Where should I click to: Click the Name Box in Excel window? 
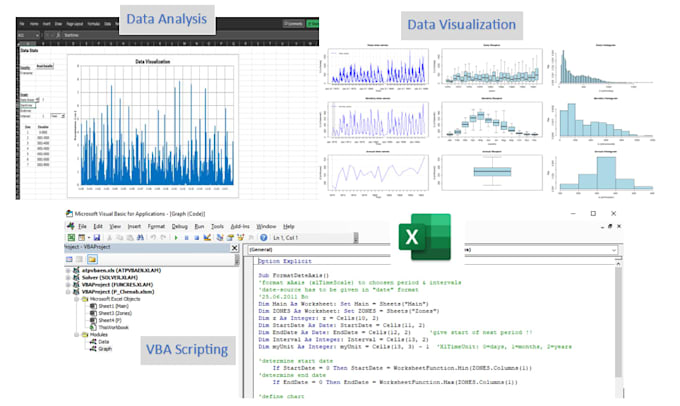[29, 35]
